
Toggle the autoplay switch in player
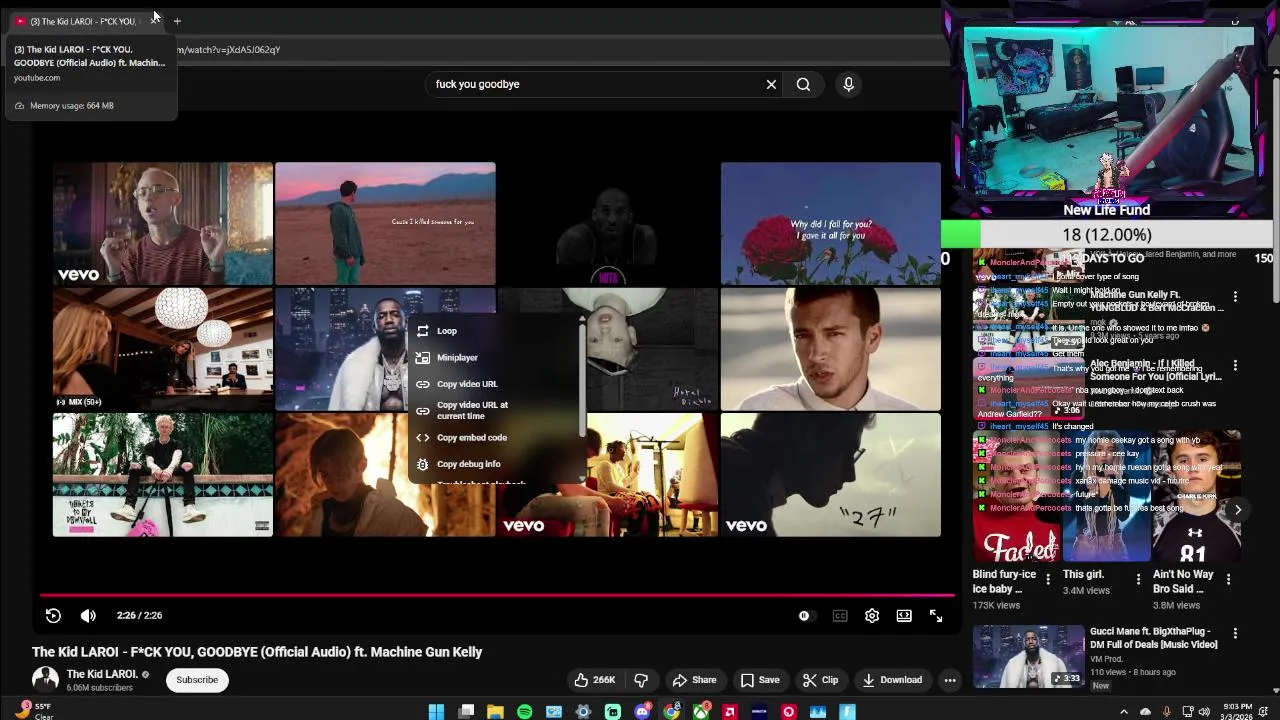pyautogui.click(x=806, y=616)
